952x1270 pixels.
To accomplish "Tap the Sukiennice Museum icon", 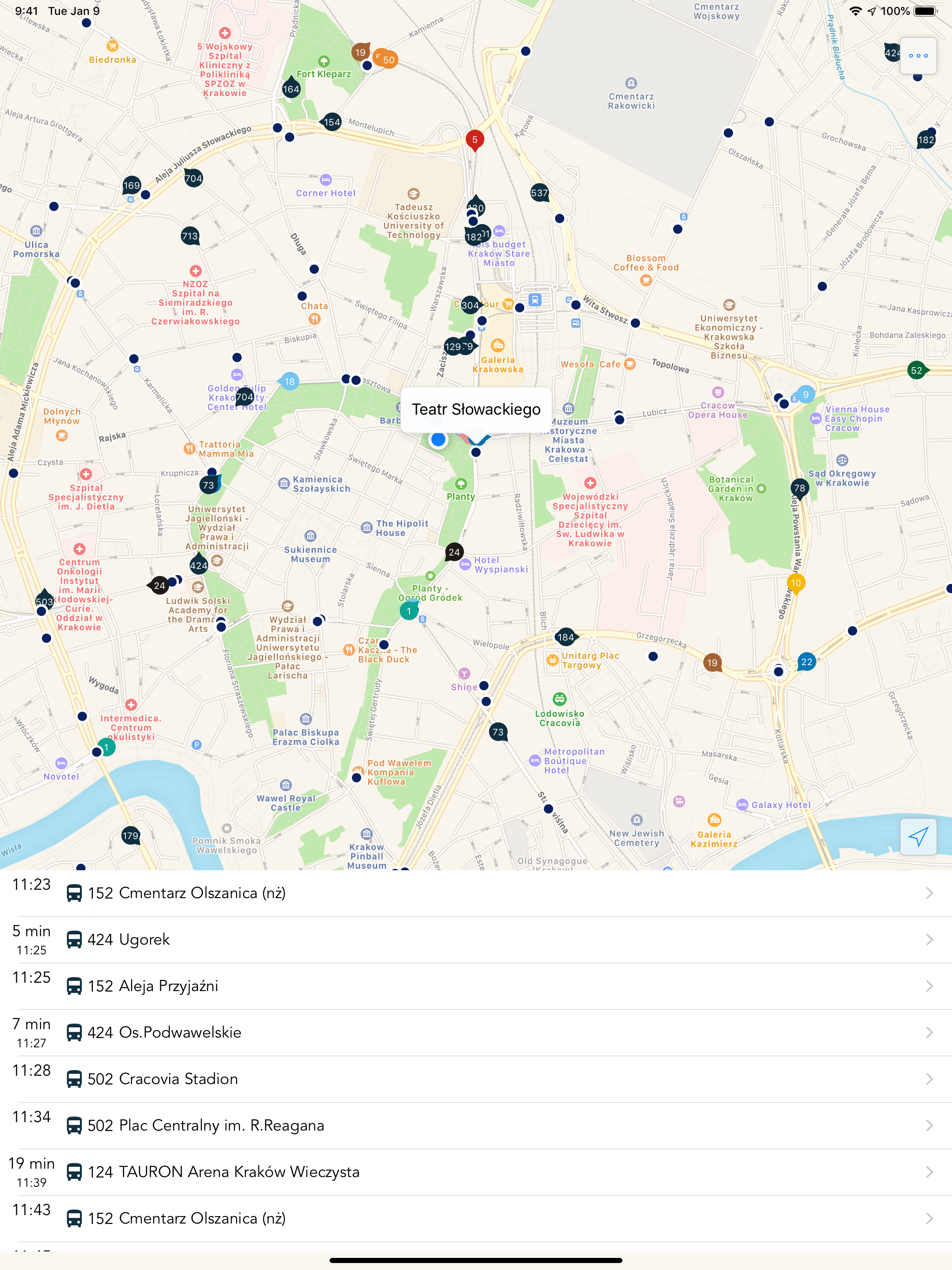I will 310,536.
